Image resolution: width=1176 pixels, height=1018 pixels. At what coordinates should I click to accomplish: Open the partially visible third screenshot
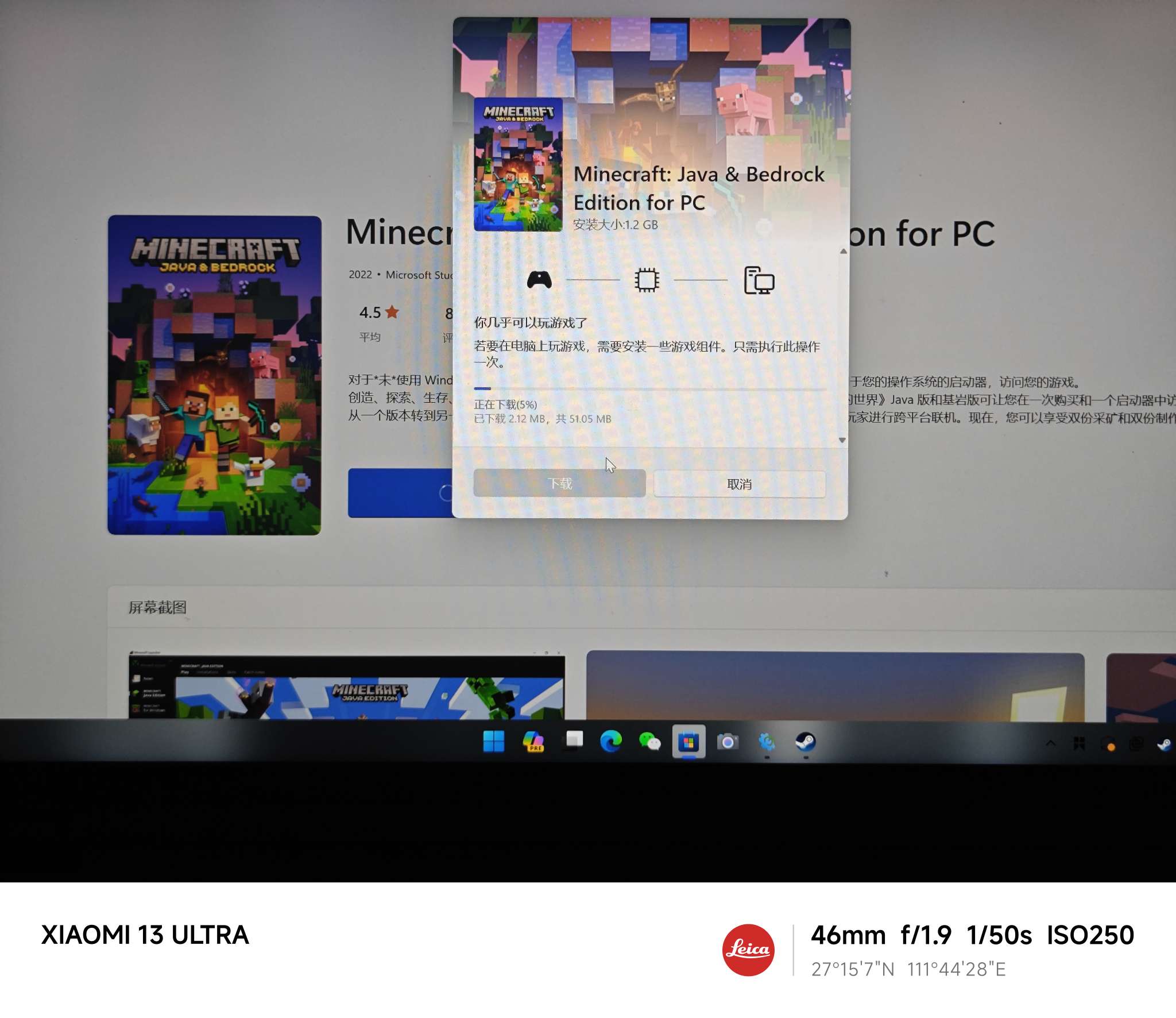(x=1141, y=688)
